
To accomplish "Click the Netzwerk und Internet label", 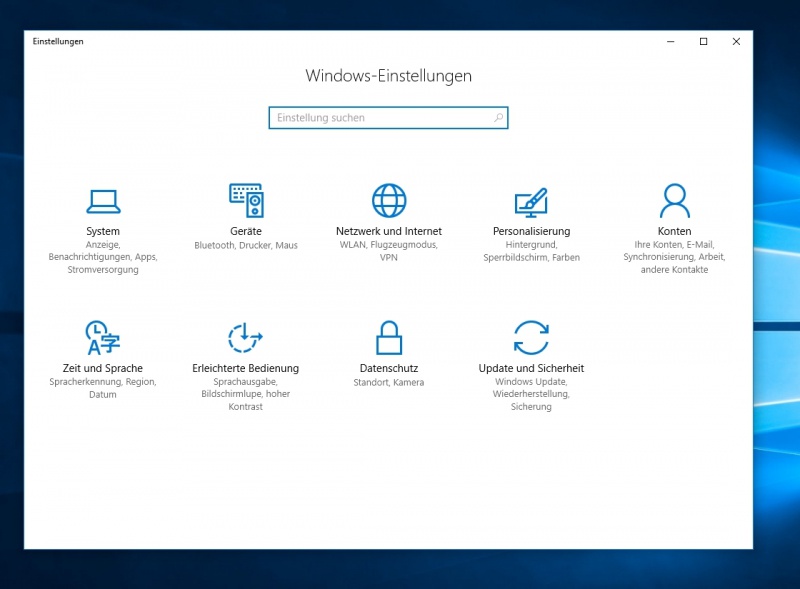I will point(389,231).
